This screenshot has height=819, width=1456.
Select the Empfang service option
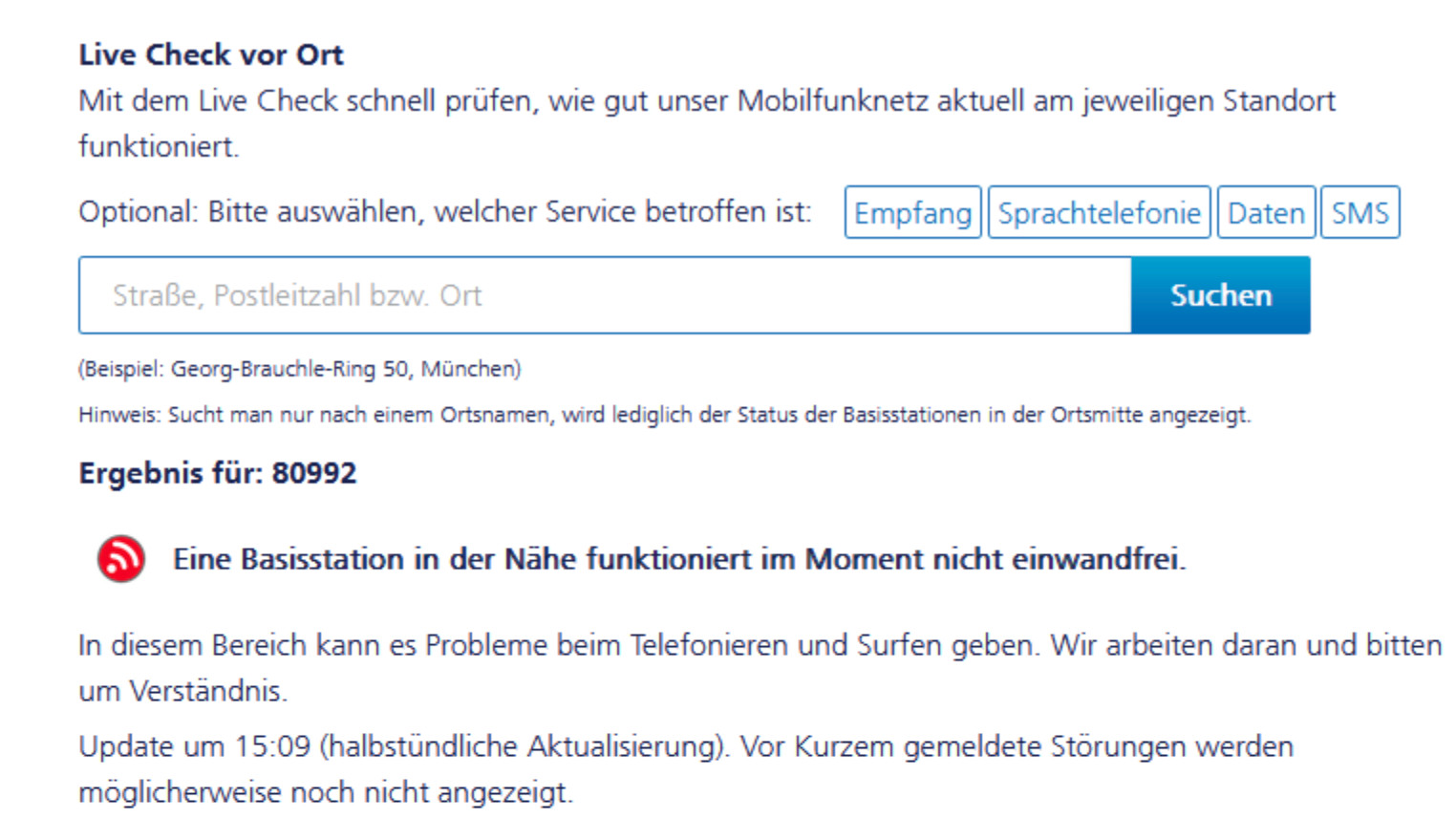click(912, 212)
